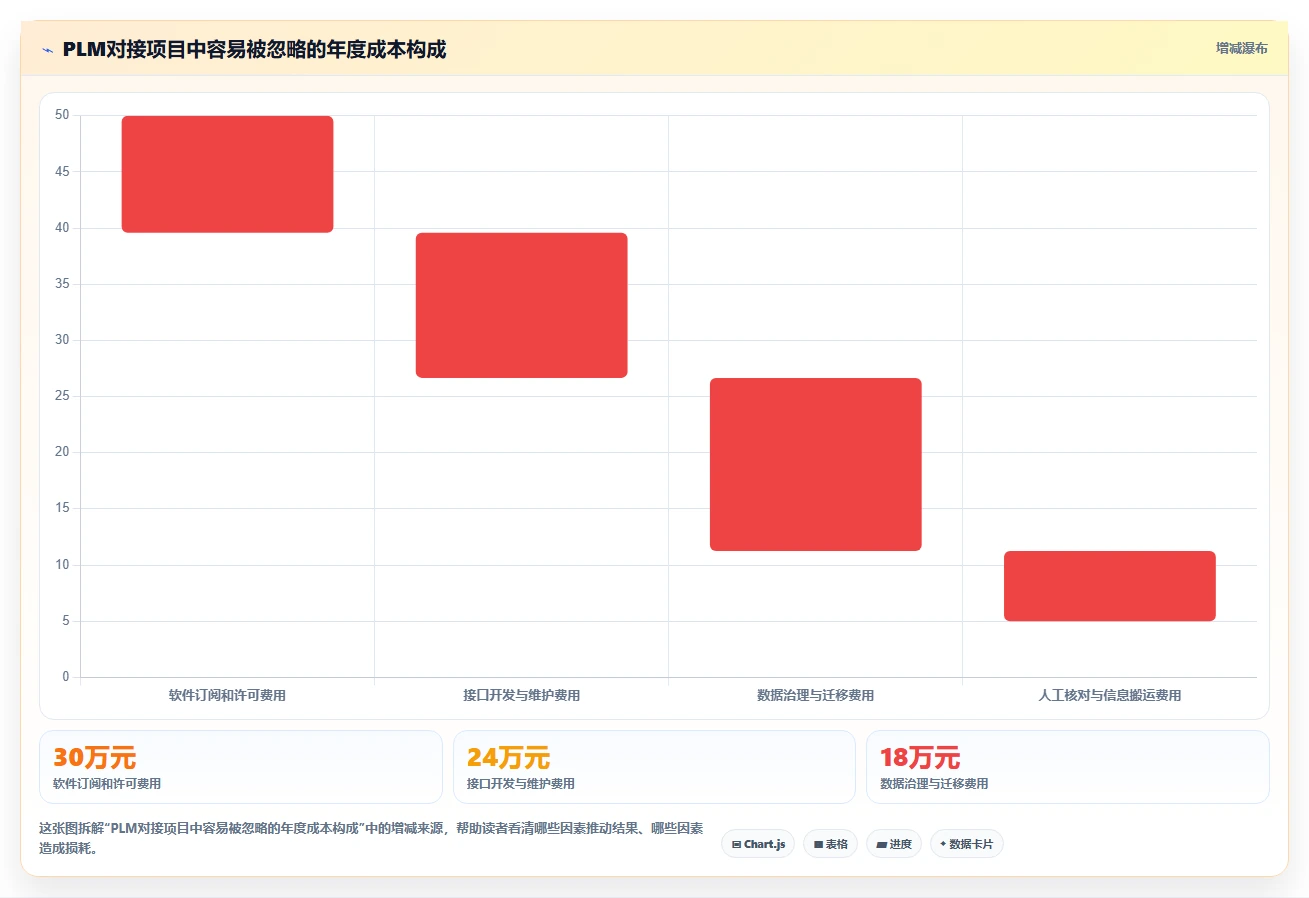Click the red bar for 数据治理与迁移费用
Viewport: 1309px width, 898px height.
coord(815,464)
